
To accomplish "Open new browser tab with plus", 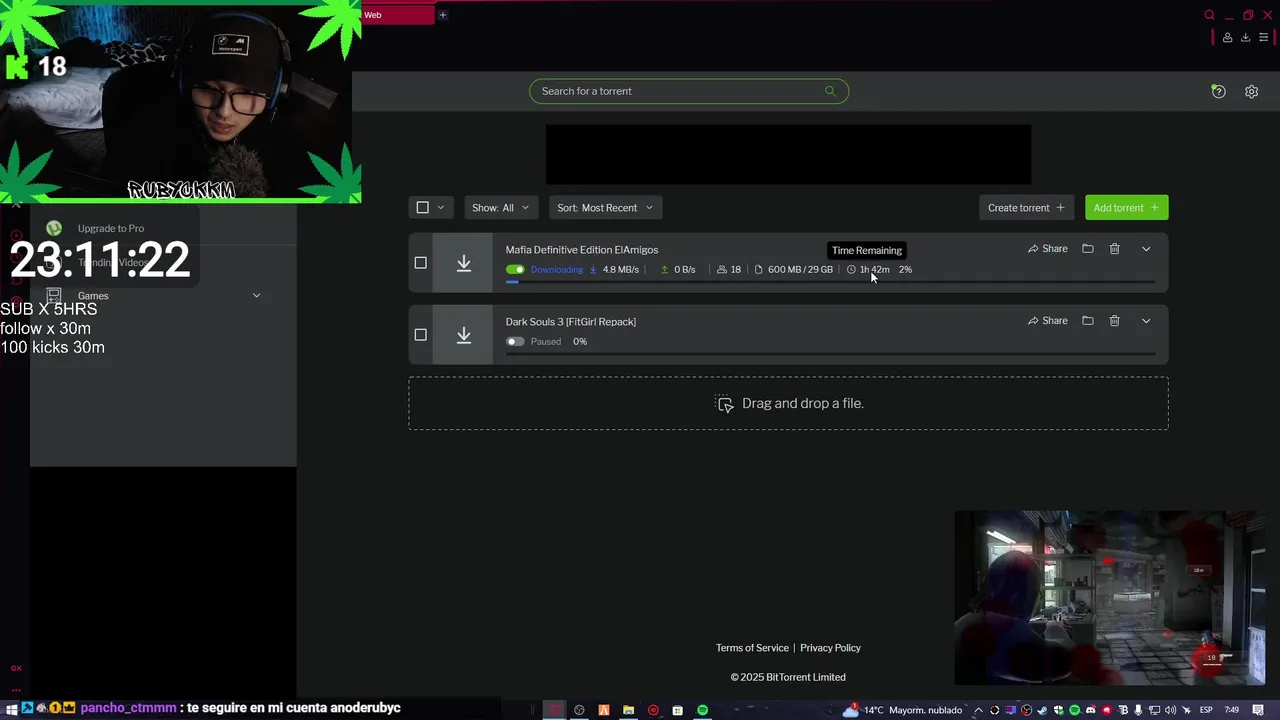I will point(442,15).
